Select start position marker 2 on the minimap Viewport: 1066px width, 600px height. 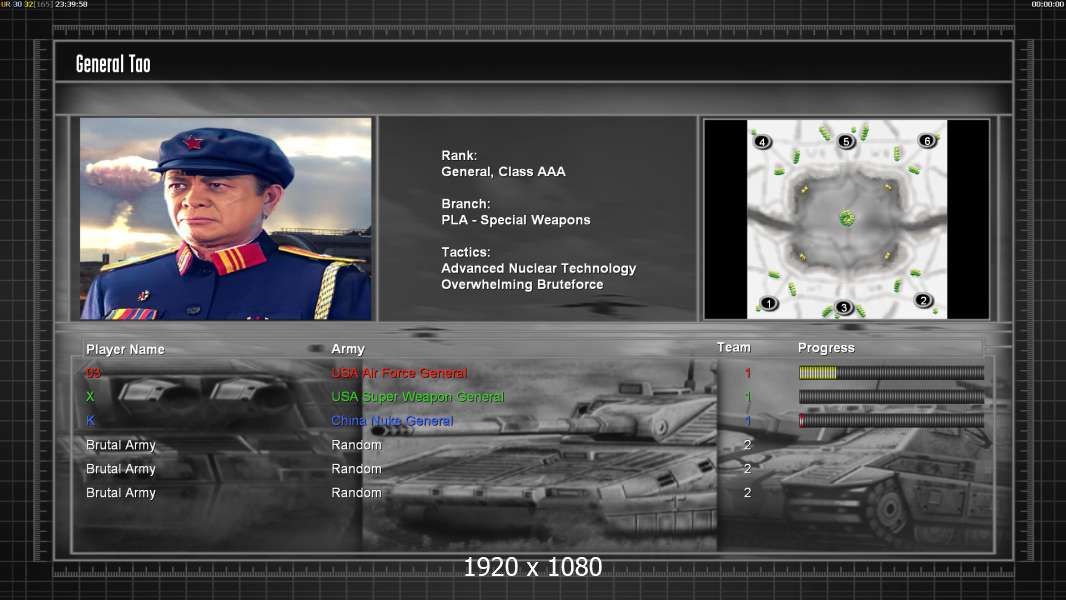923,300
